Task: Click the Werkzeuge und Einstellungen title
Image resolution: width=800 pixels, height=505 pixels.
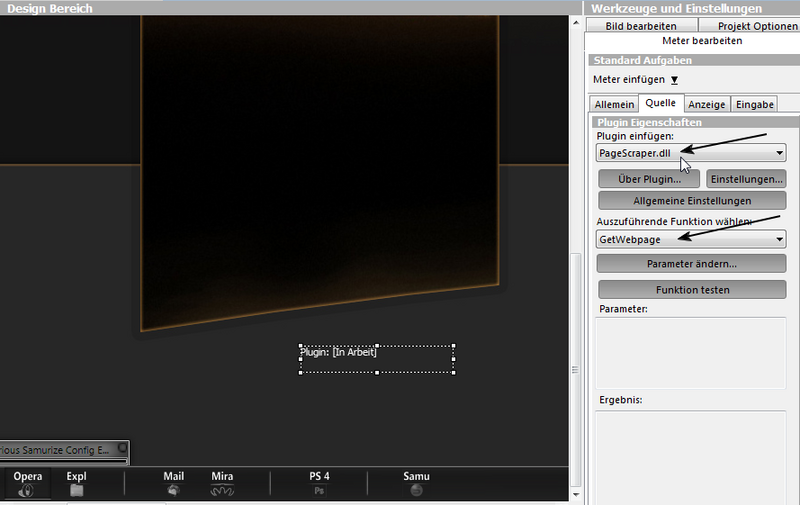Action: (x=676, y=8)
